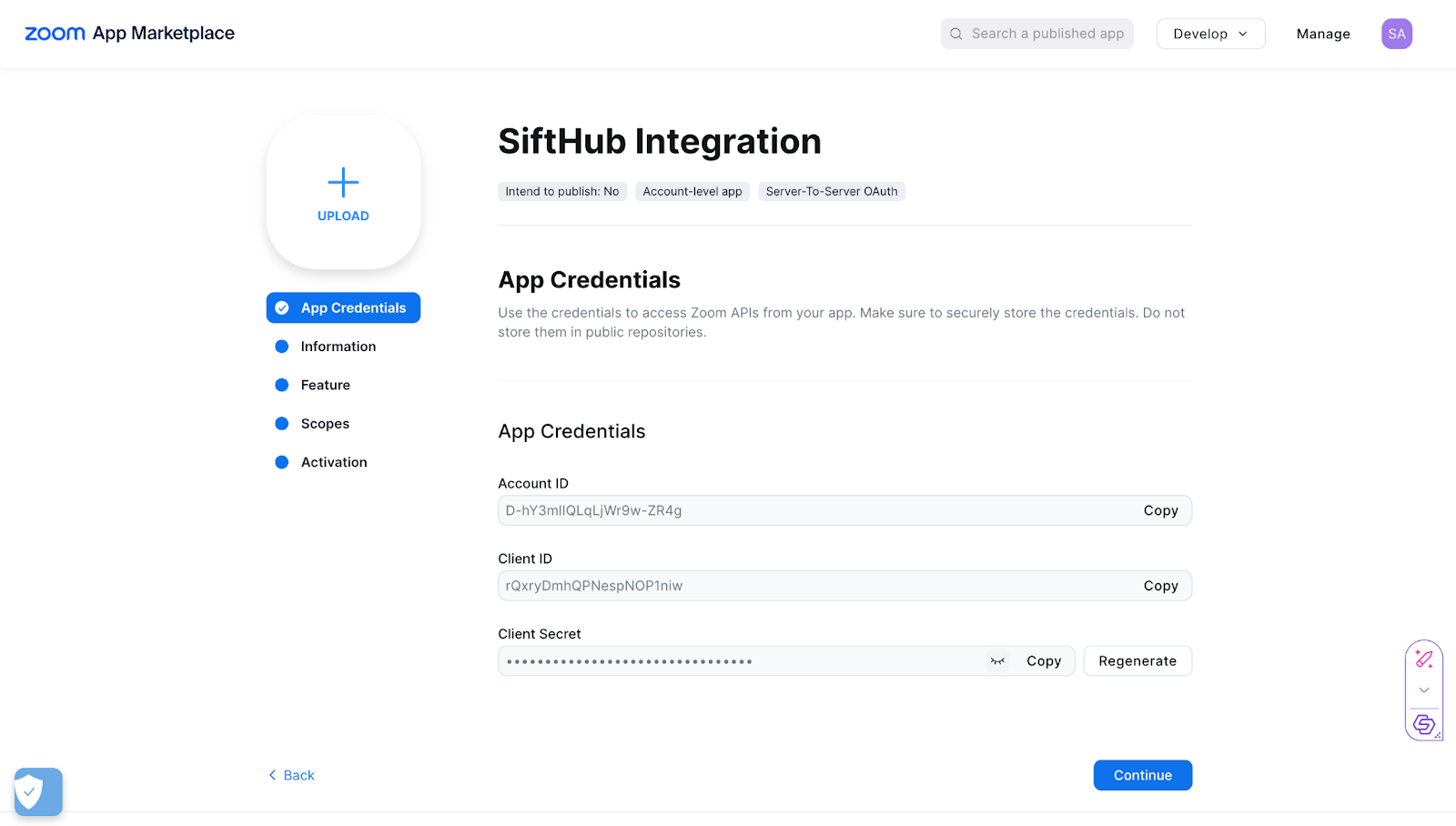1456x826 pixels.
Task: Go to the Information step
Action: coord(338,347)
